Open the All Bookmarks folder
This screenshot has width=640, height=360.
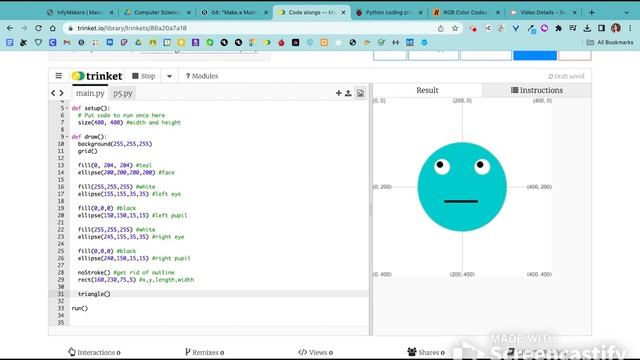coord(610,42)
